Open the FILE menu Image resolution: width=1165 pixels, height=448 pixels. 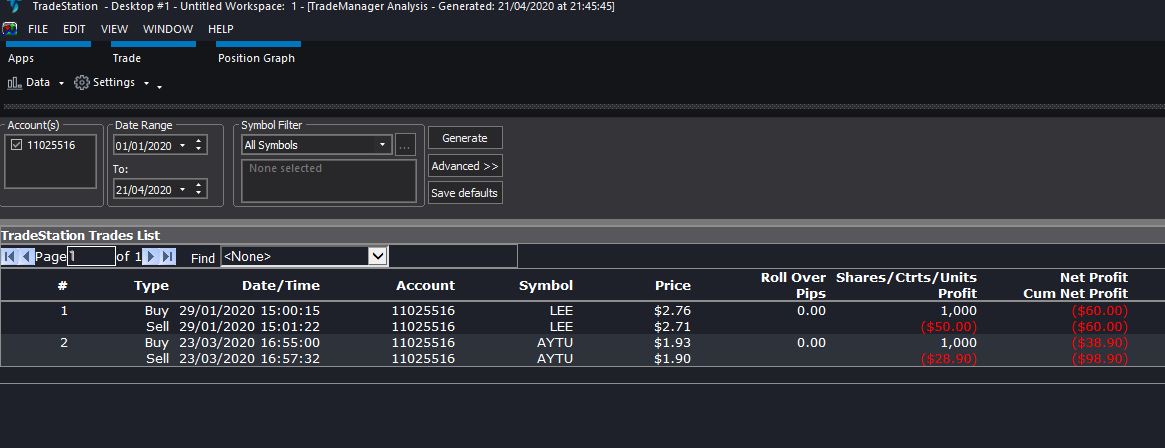pyautogui.click(x=38, y=29)
